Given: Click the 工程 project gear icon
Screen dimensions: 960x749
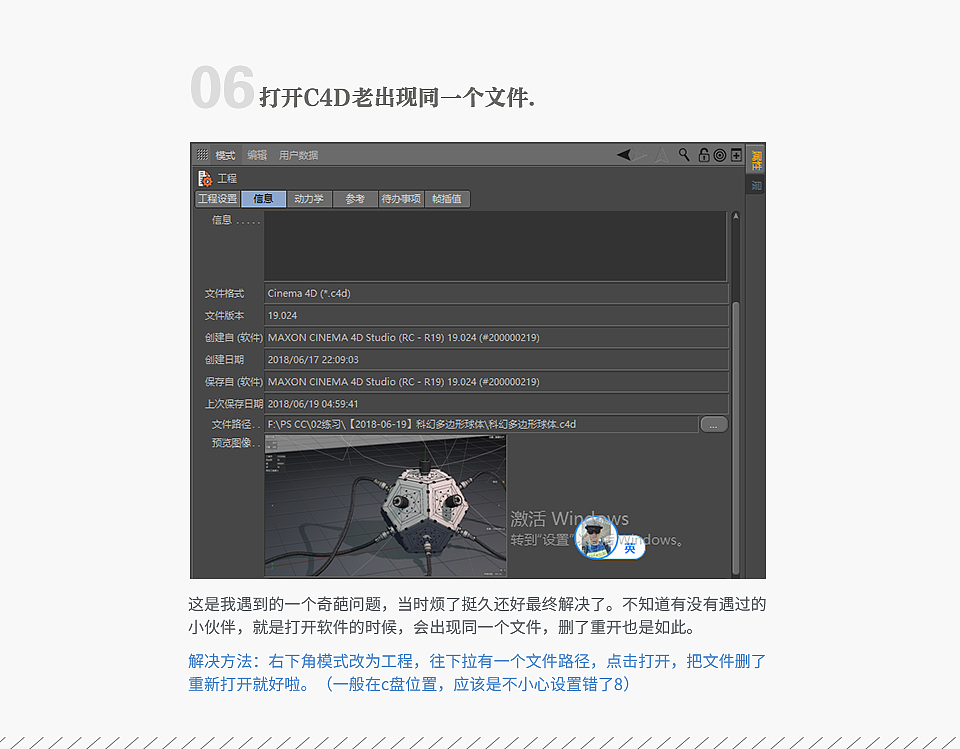Looking at the screenshot, I should (205, 178).
